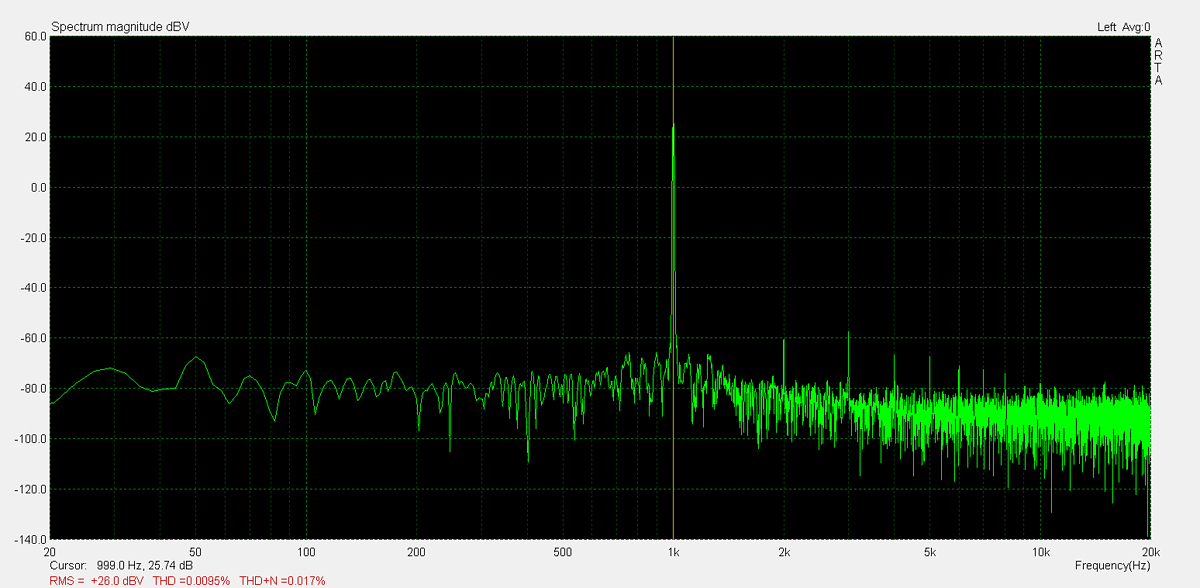
Task: Click the 'THD+N =0.017%' value
Action: pos(283,580)
